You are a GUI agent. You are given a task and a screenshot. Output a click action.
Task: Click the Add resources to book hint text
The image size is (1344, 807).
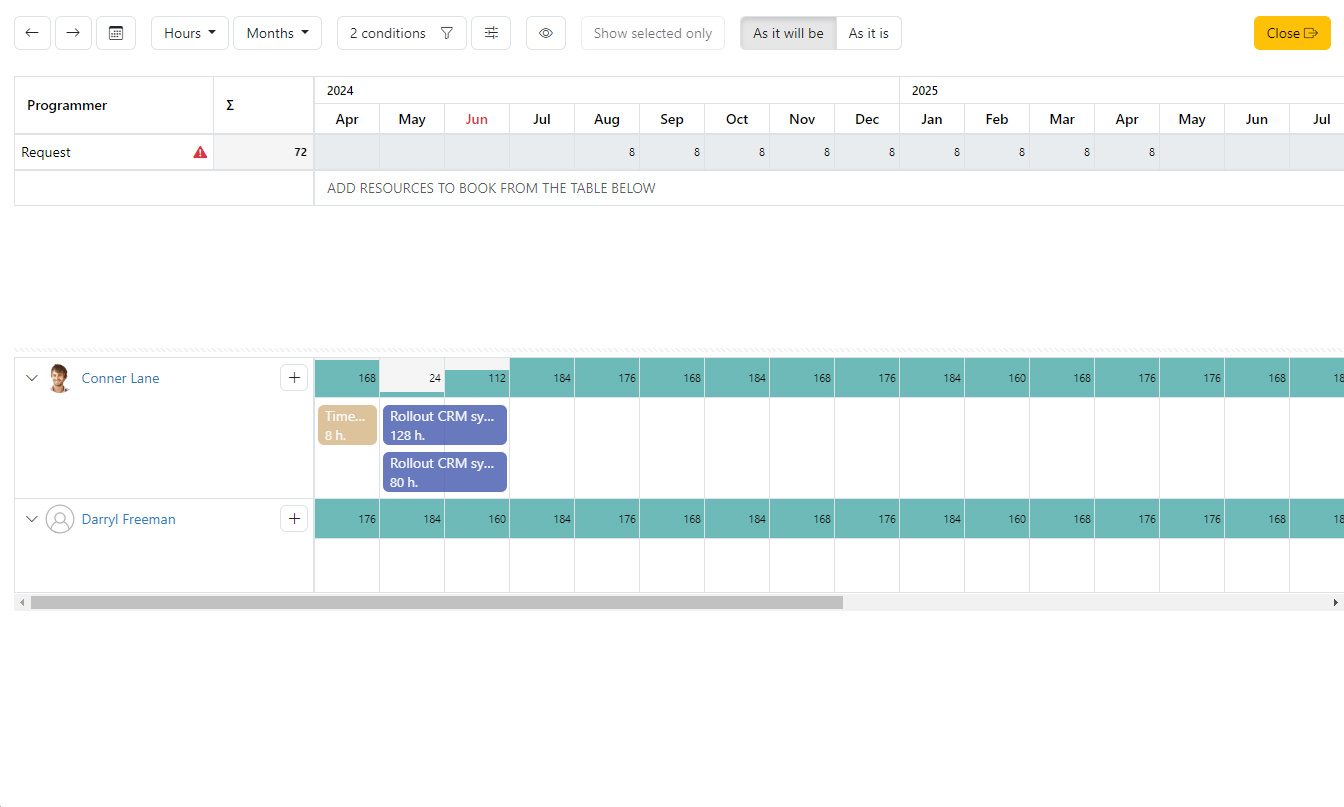[x=491, y=188]
